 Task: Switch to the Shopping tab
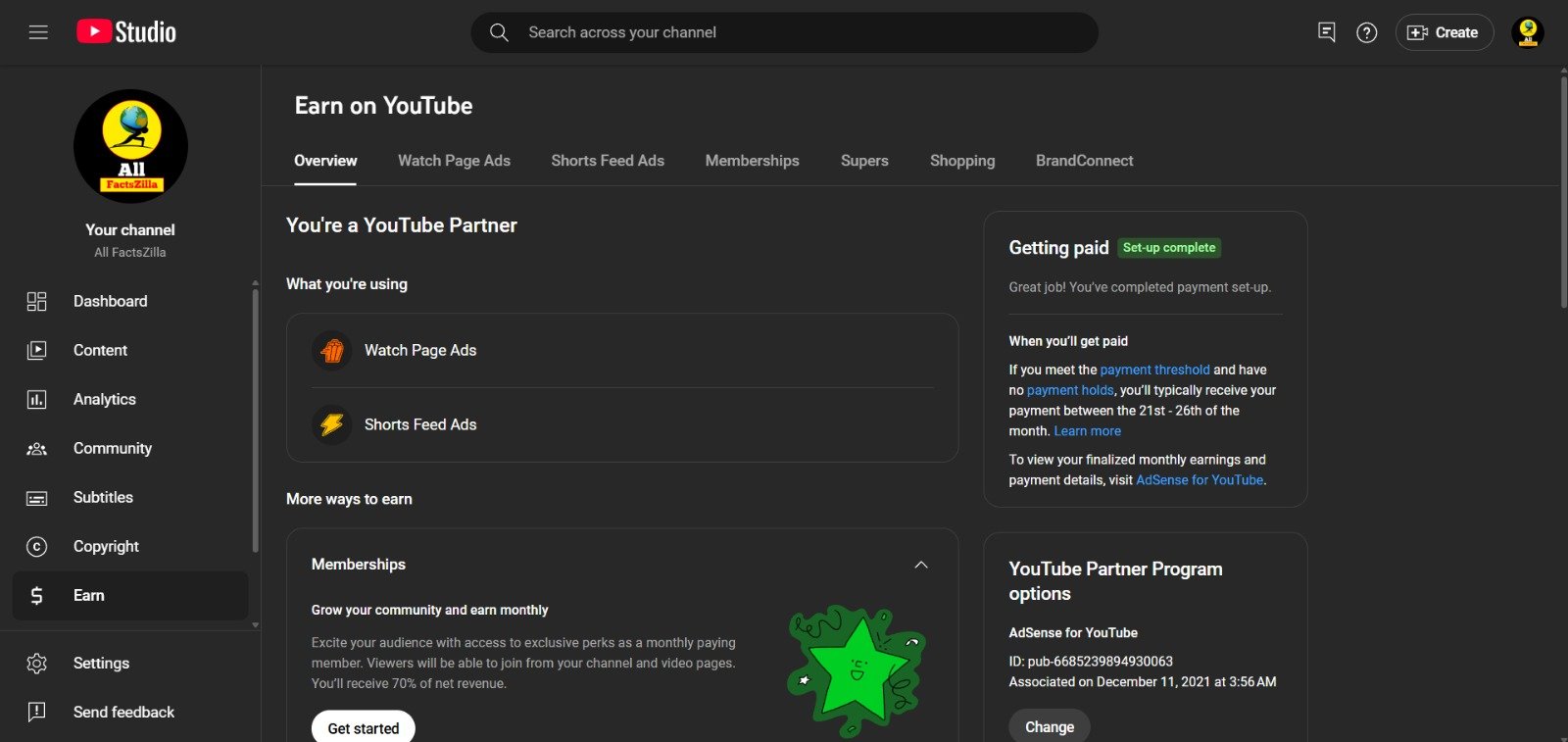(962, 161)
